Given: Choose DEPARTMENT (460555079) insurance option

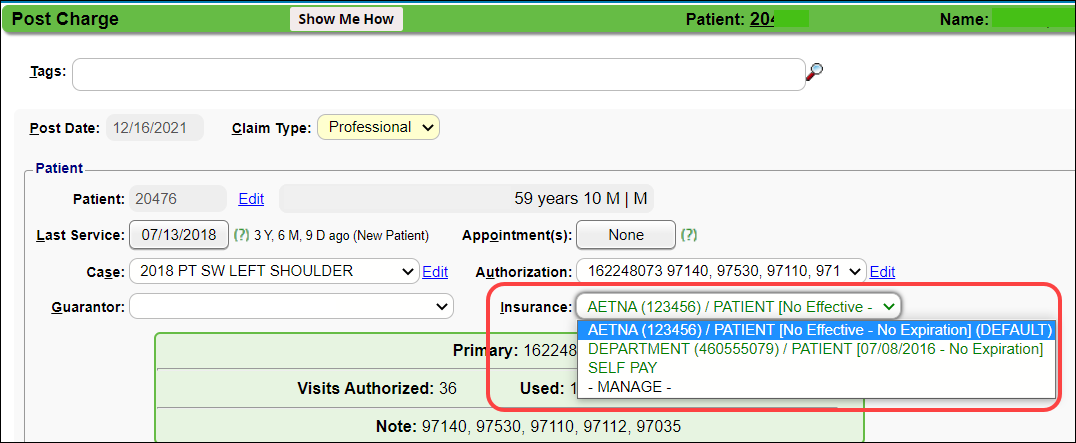Looking at the screenshot, I should point(815,349).
